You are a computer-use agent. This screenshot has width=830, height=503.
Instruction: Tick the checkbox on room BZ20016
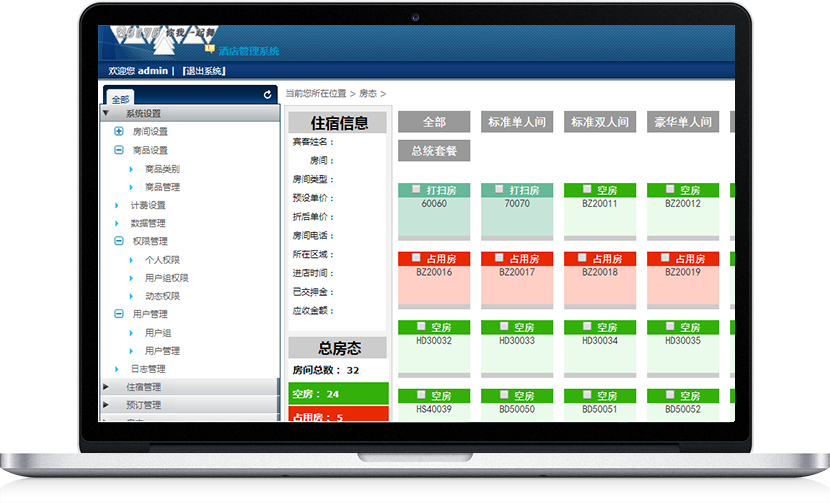click(x=416, y=258)
